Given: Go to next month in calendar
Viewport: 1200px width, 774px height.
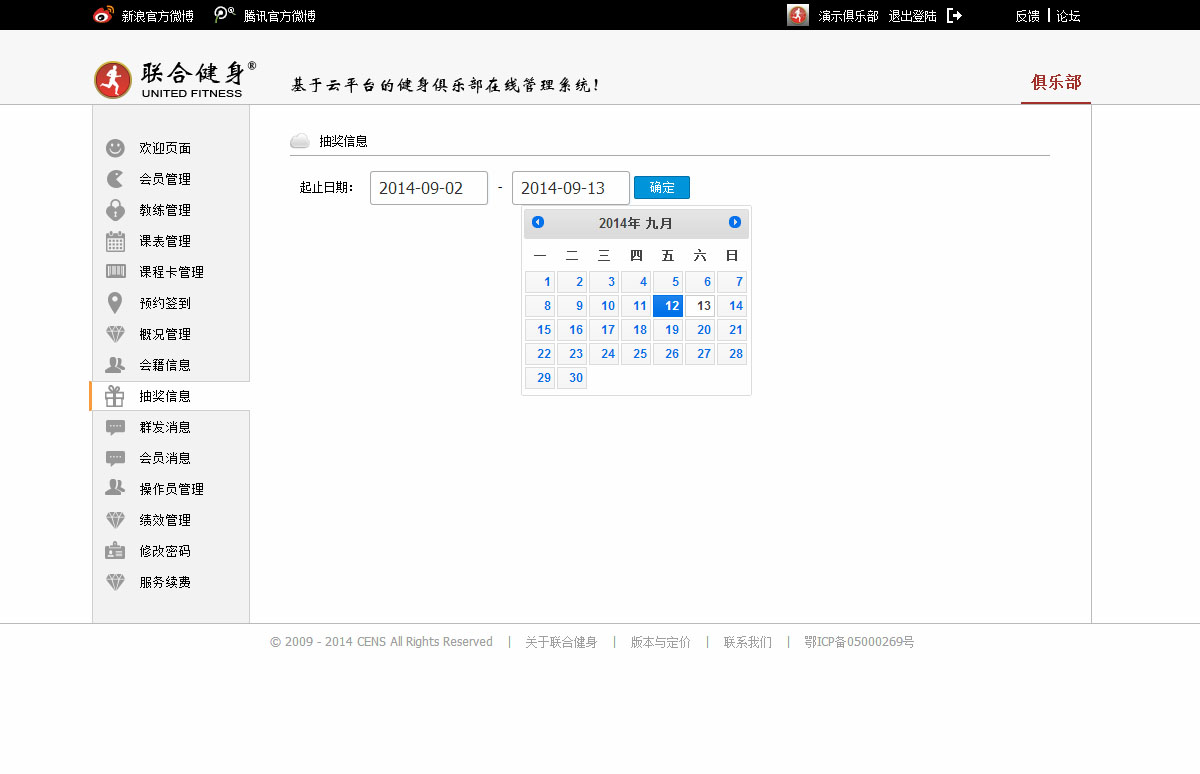Looking at the screenshot, I should tap(735, 222).
